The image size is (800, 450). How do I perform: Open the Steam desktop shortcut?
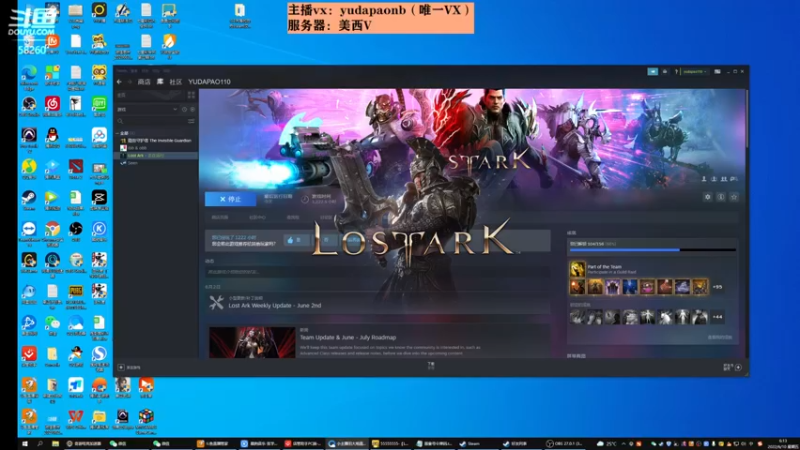pos(29,200)
